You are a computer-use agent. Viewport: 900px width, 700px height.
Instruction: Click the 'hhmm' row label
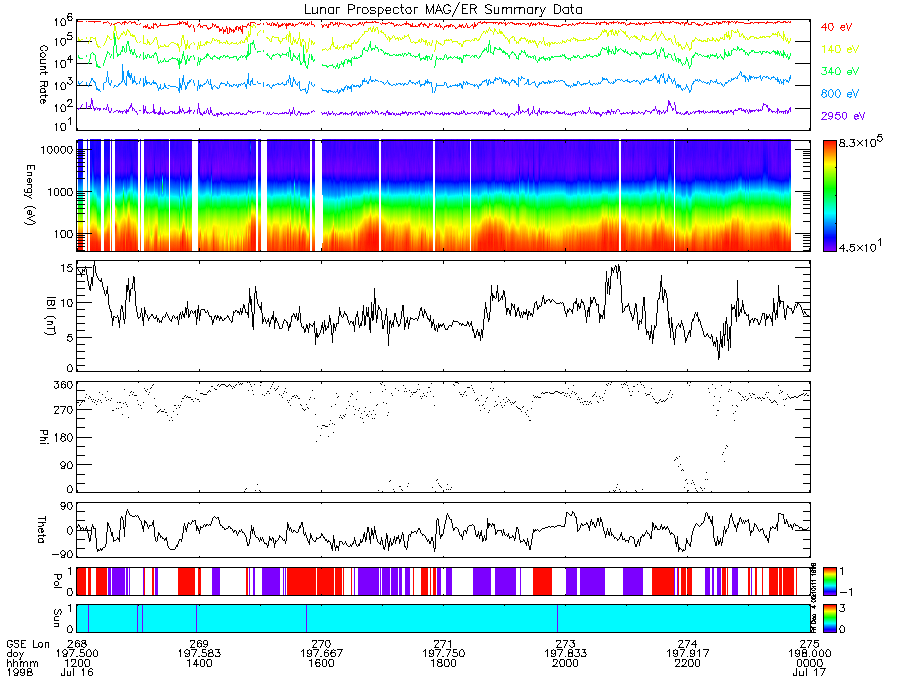[x=22, y=663]
